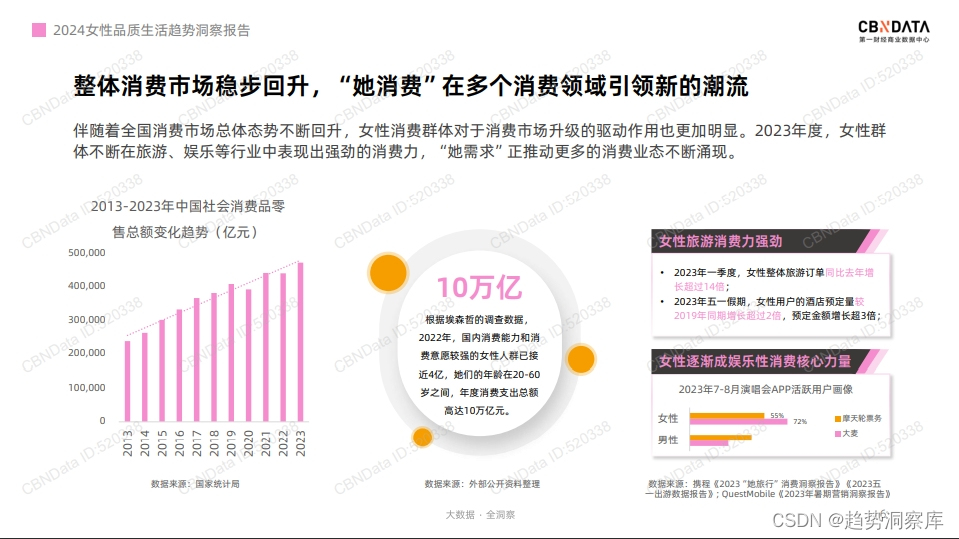Screen dimensions: 959x539
Task: Click the 女性逐渐成娱乐性消费核心力量 banner
Action: coord(769,361)
